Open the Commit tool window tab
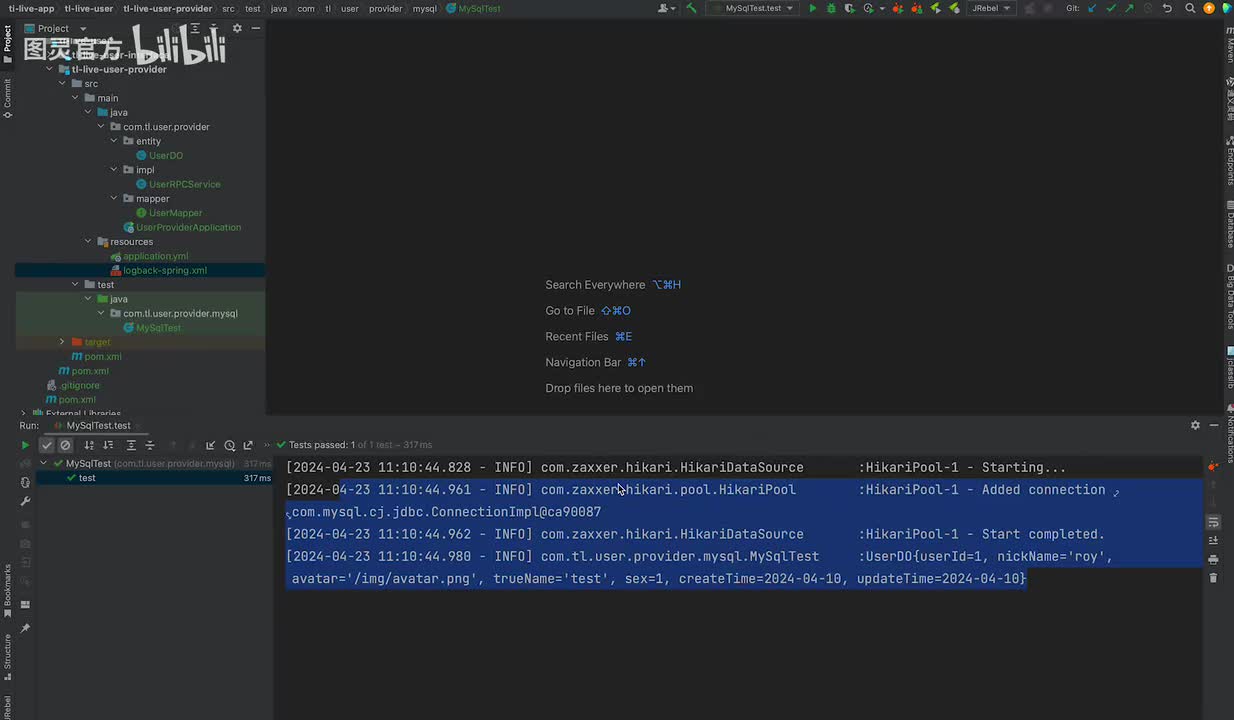Viewport: 1234px width, 720px height. point(7,99)
